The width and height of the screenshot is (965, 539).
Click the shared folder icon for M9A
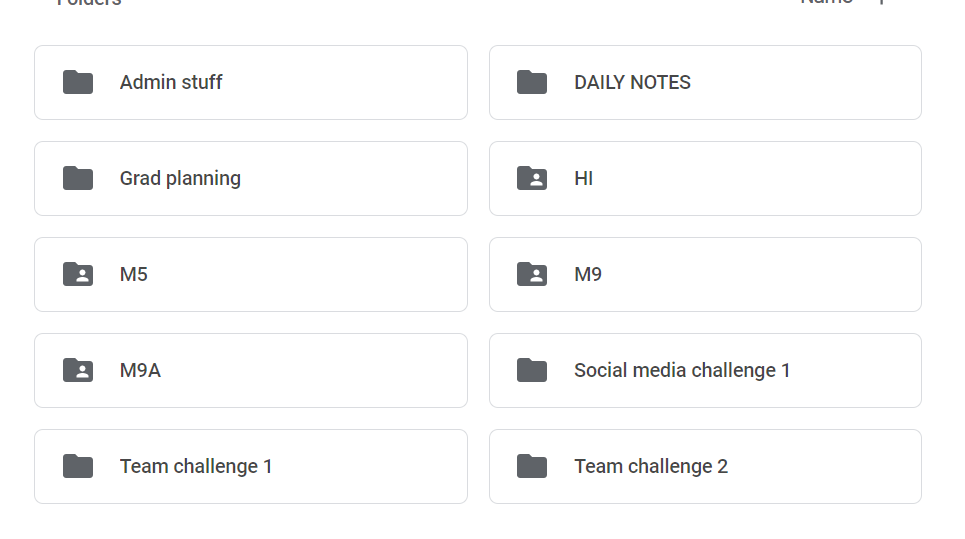tap(78, 370)
